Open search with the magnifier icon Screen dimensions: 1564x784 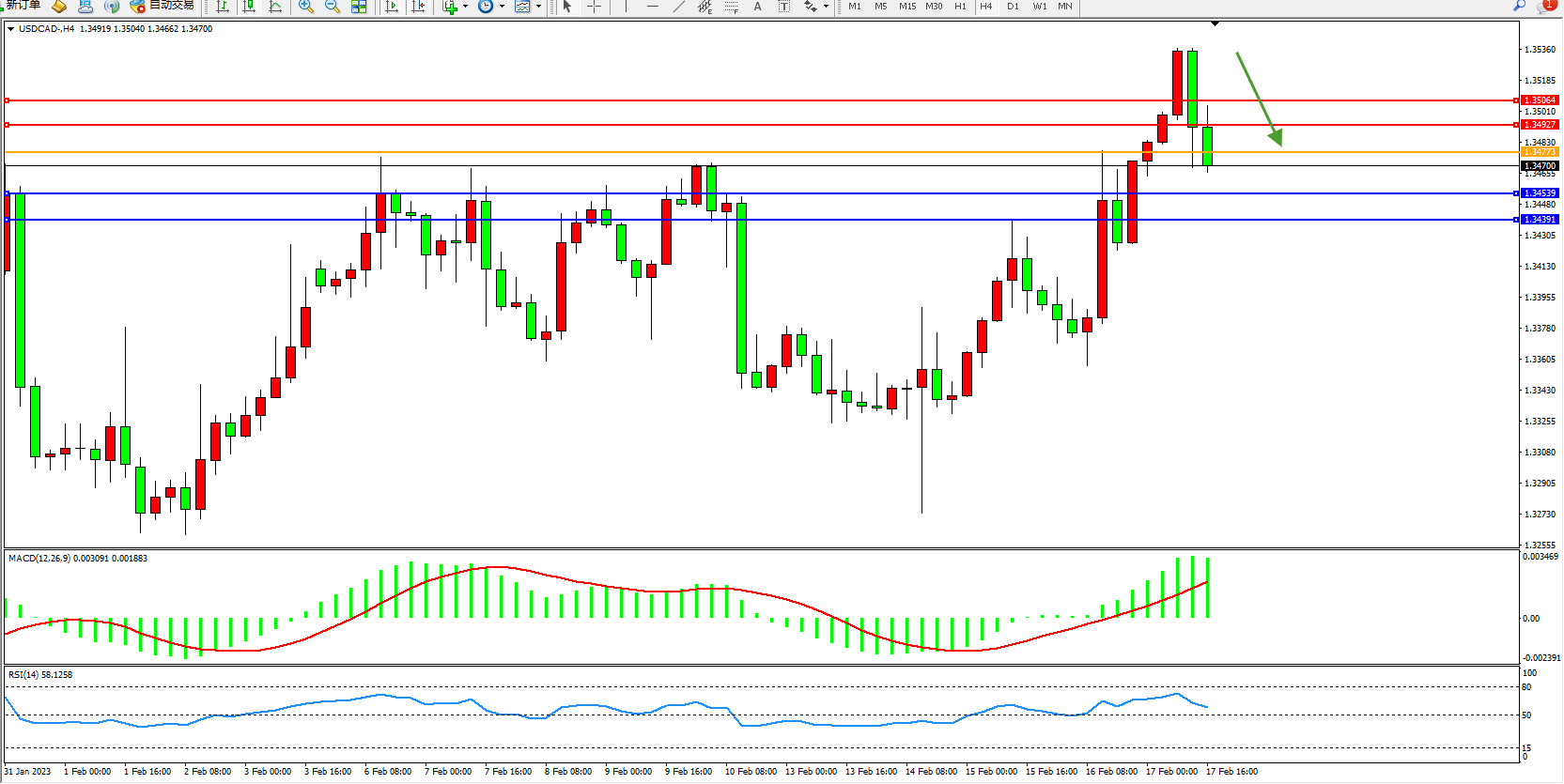(1519, 6)
